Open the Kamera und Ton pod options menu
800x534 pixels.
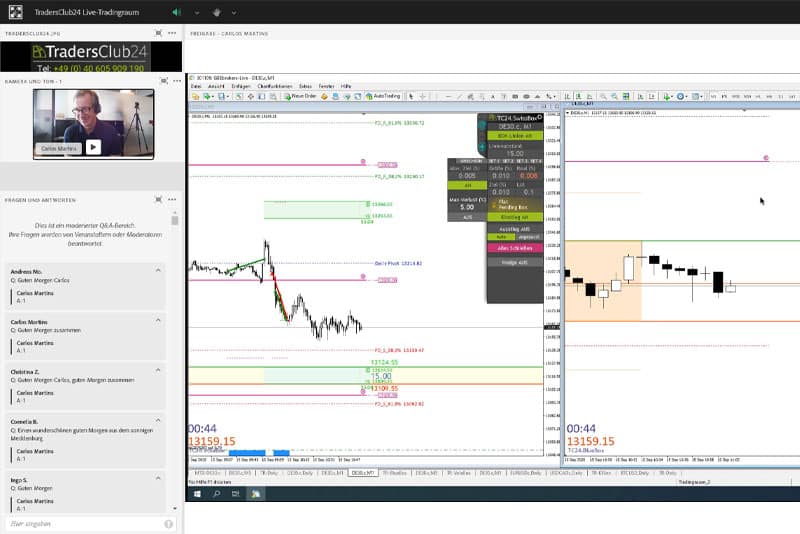point(177,81)
